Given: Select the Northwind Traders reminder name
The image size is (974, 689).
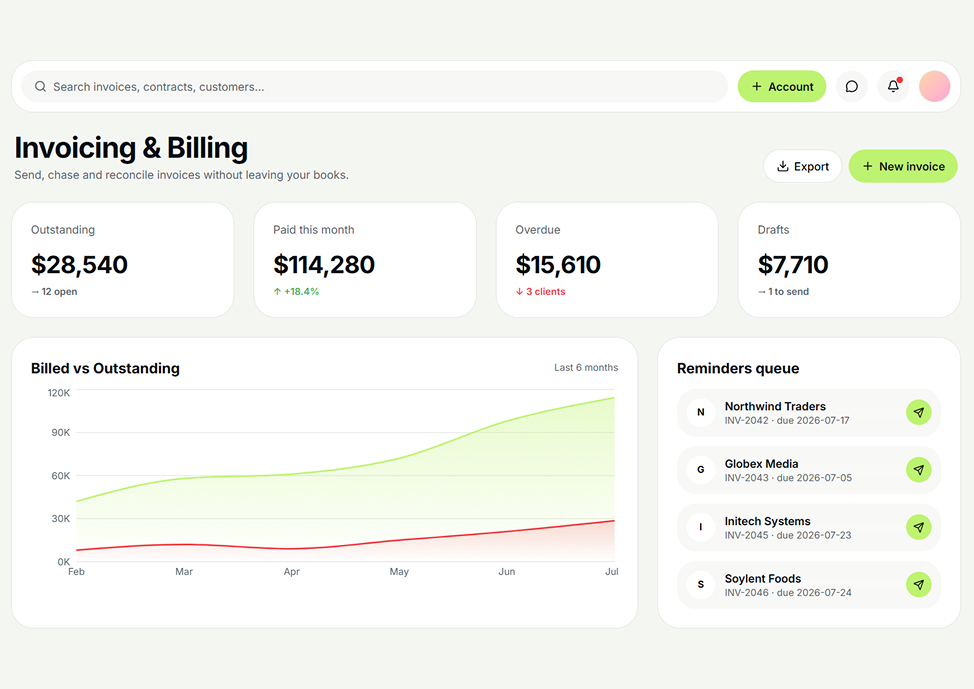Looking at the screenshot, I should coord(775,406).
